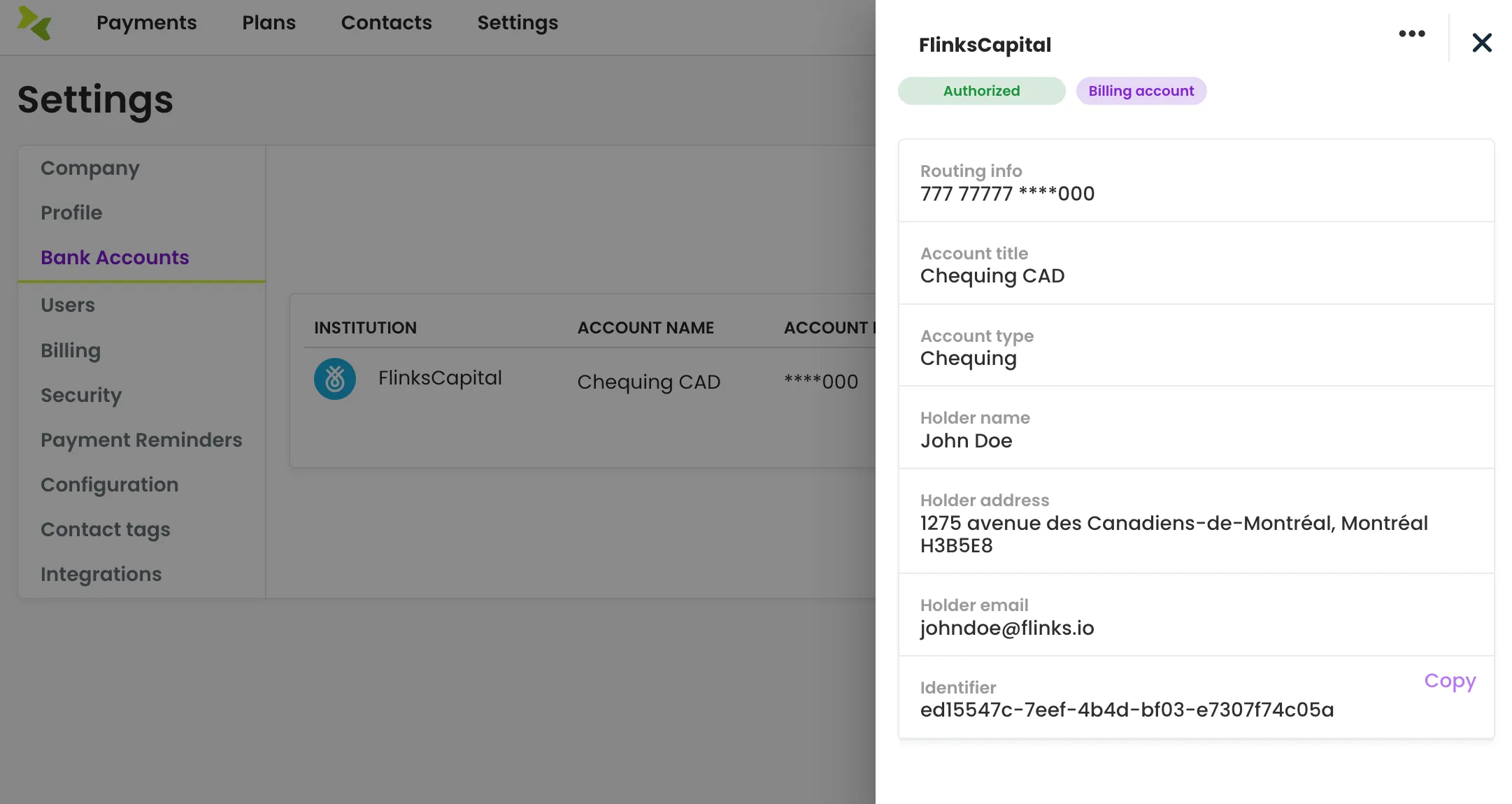Open the Payments menu item
This screenshot has height=804, width=1512.
[x=146, y=22]
